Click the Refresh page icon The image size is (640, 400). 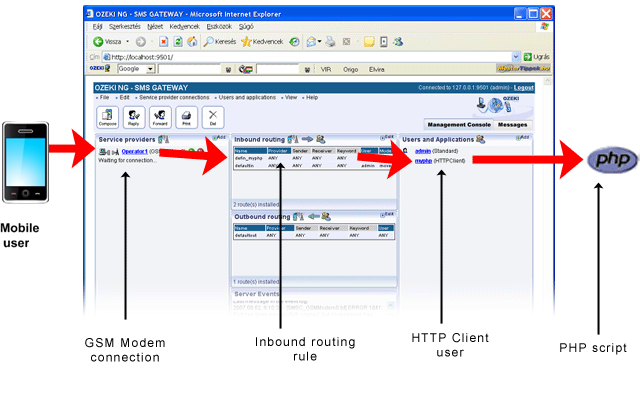coord(178,42)
